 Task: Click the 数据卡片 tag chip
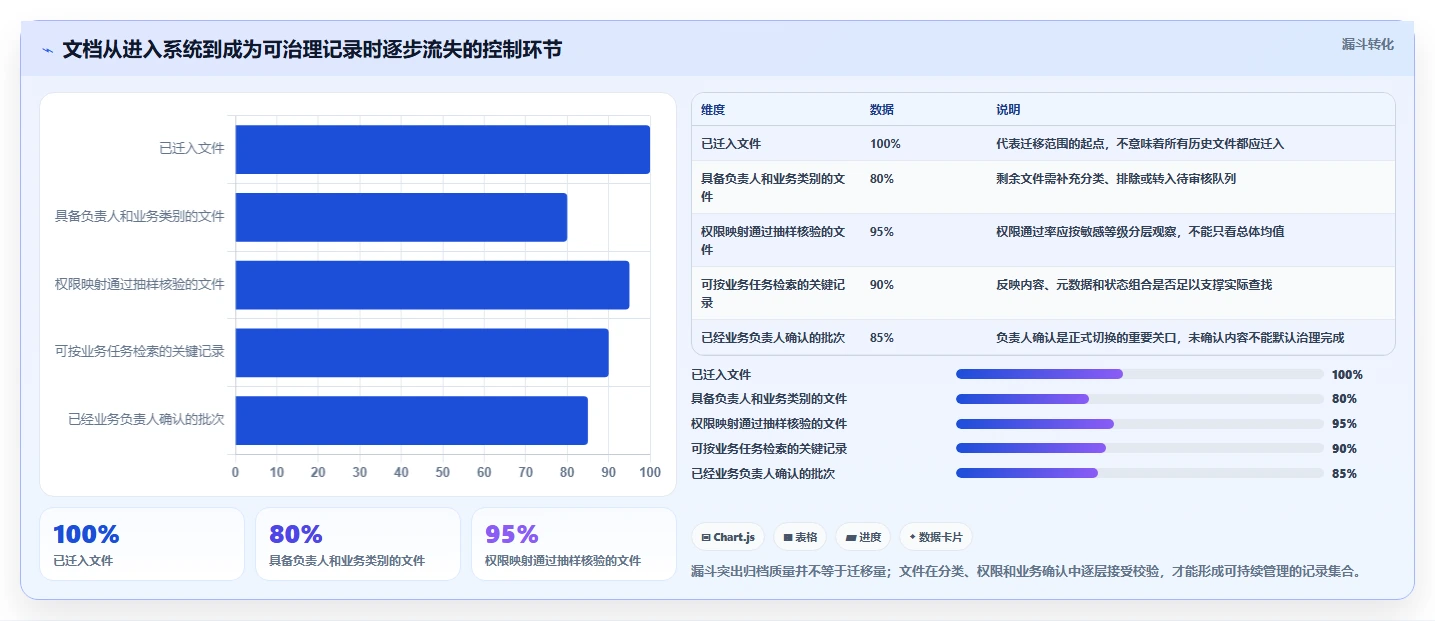pyautogui.click(x=936, y=537)
